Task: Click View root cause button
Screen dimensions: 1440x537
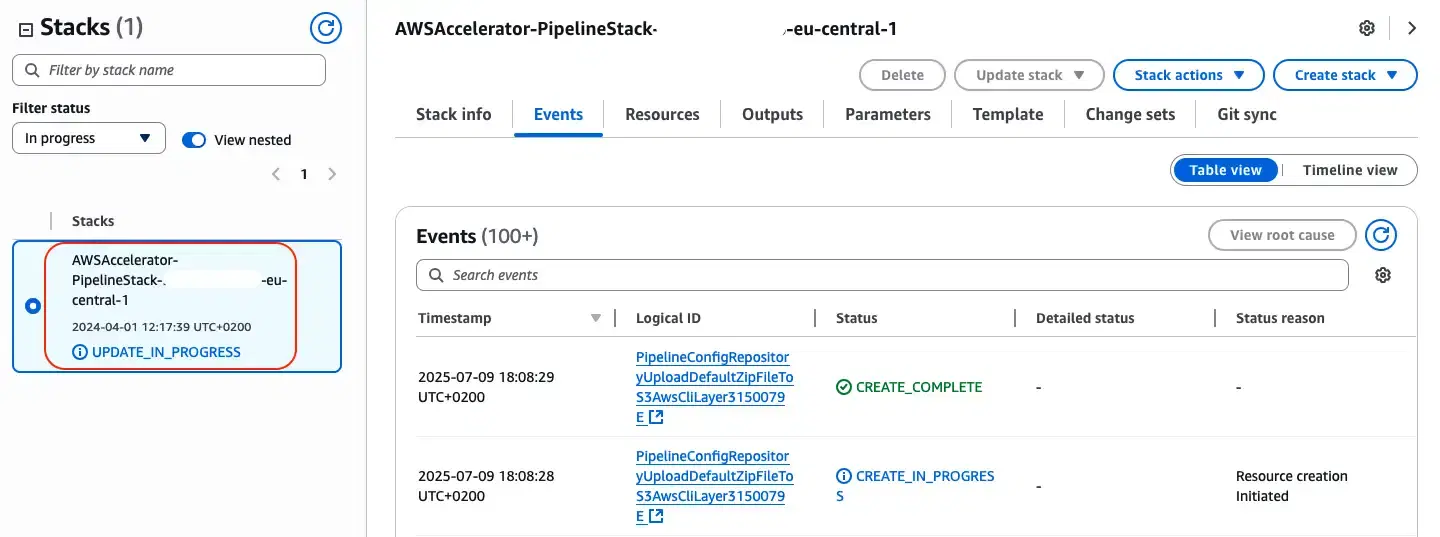Action: tap(1282, 235)
